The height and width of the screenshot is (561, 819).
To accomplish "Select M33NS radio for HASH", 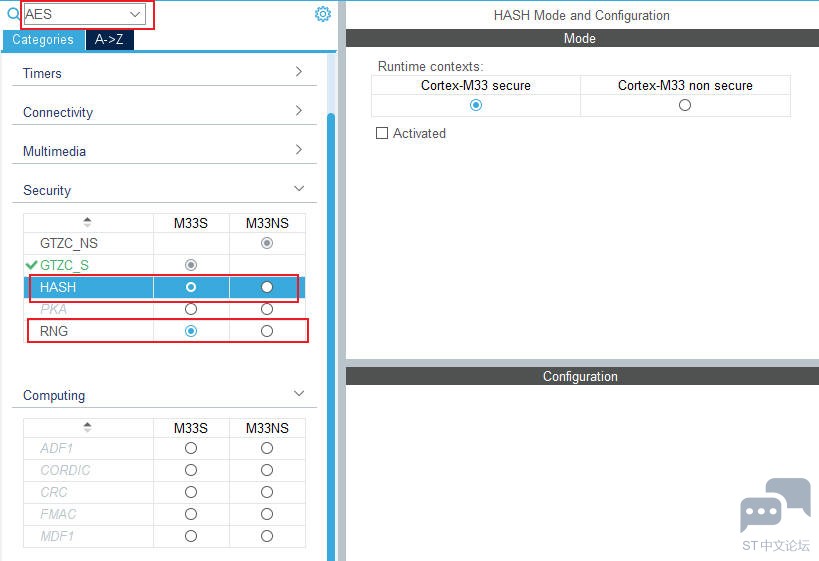I will (267, 287).
